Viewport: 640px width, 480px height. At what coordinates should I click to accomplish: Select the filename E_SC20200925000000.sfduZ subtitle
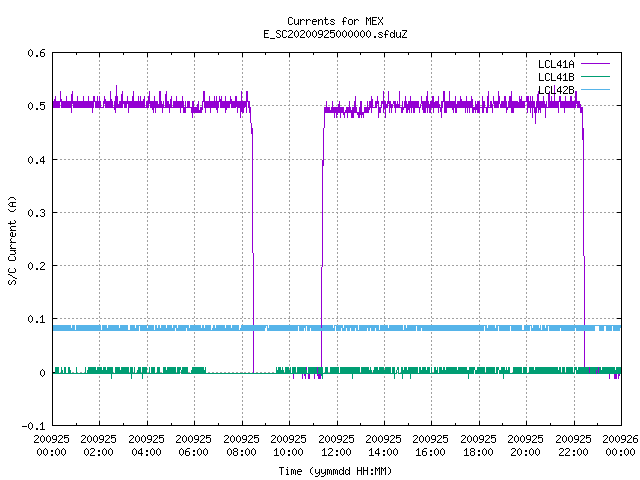click(335, 34)
